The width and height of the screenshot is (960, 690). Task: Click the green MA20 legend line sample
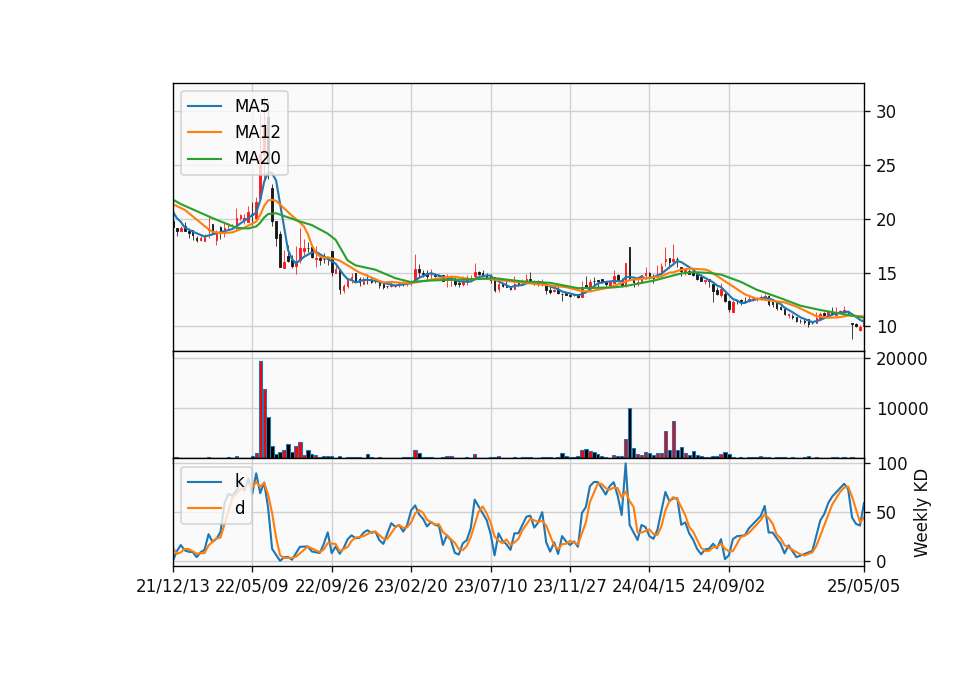204,159
